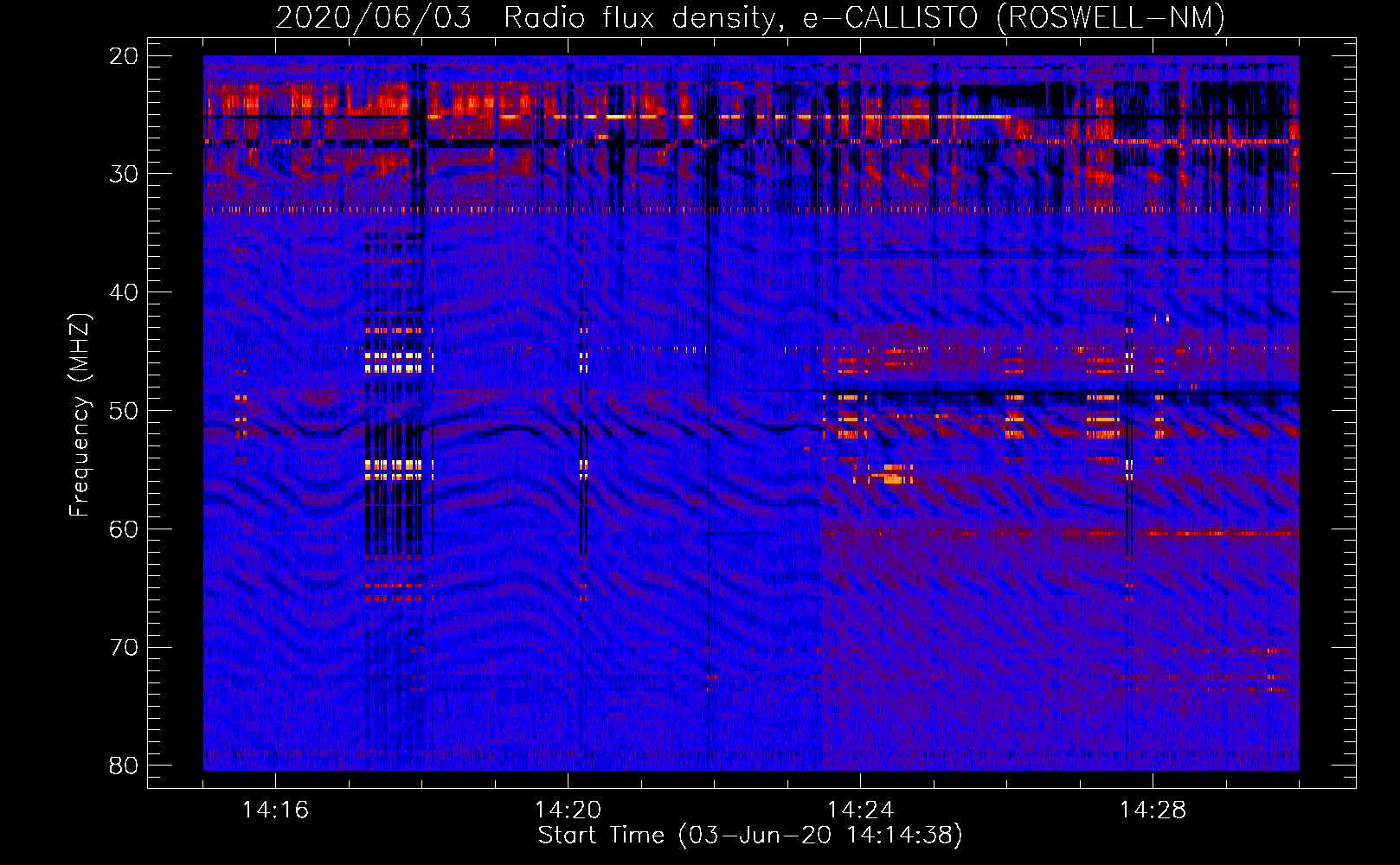Click the 14:24 time tick label
This screenshot has width=1400, height=865.
point(860,810)
